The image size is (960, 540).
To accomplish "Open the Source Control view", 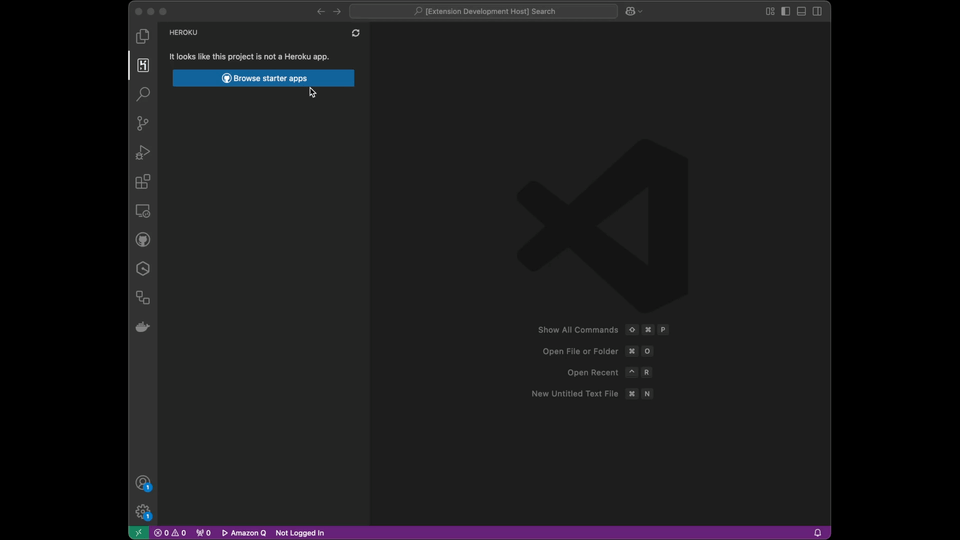I will [x=143, y=123].
